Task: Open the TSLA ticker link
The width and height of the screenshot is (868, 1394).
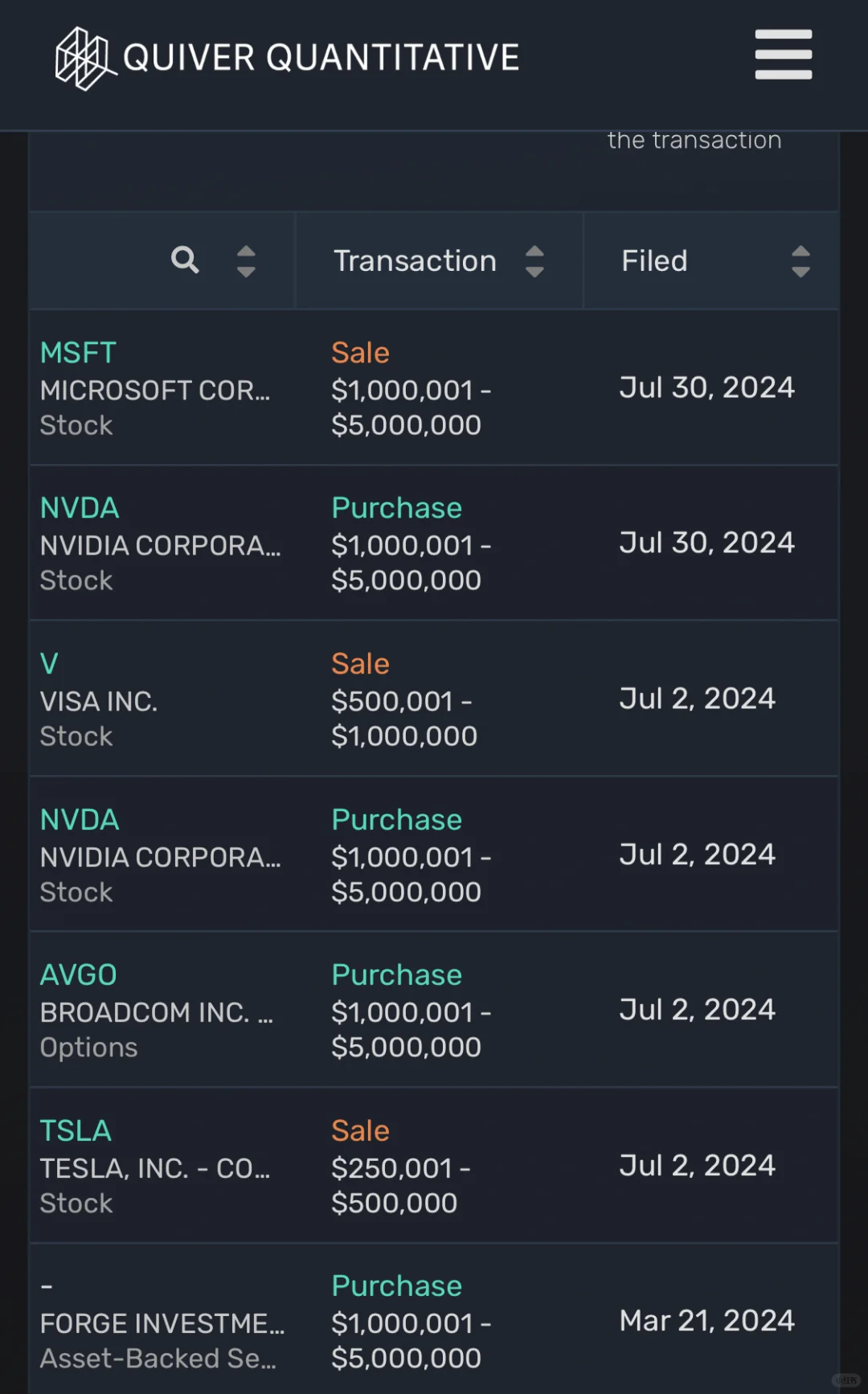Action: (76, 1130)
